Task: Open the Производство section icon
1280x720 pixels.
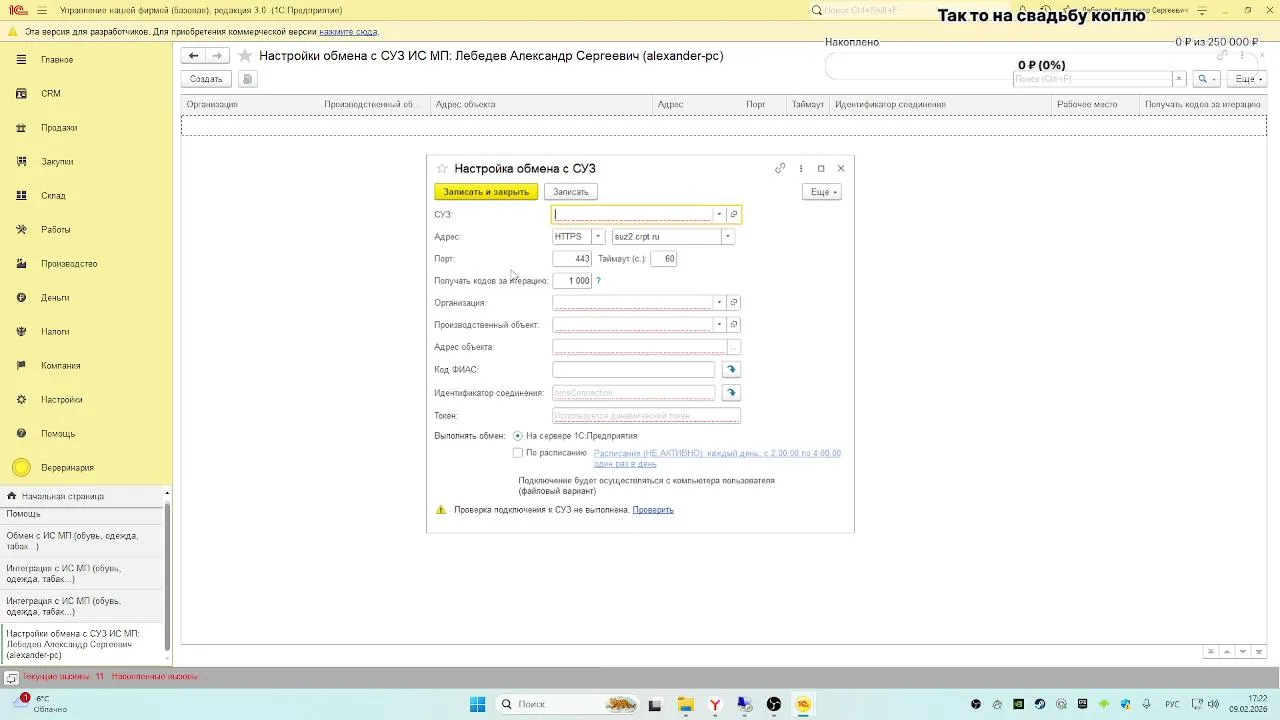Action: point(21,264)
